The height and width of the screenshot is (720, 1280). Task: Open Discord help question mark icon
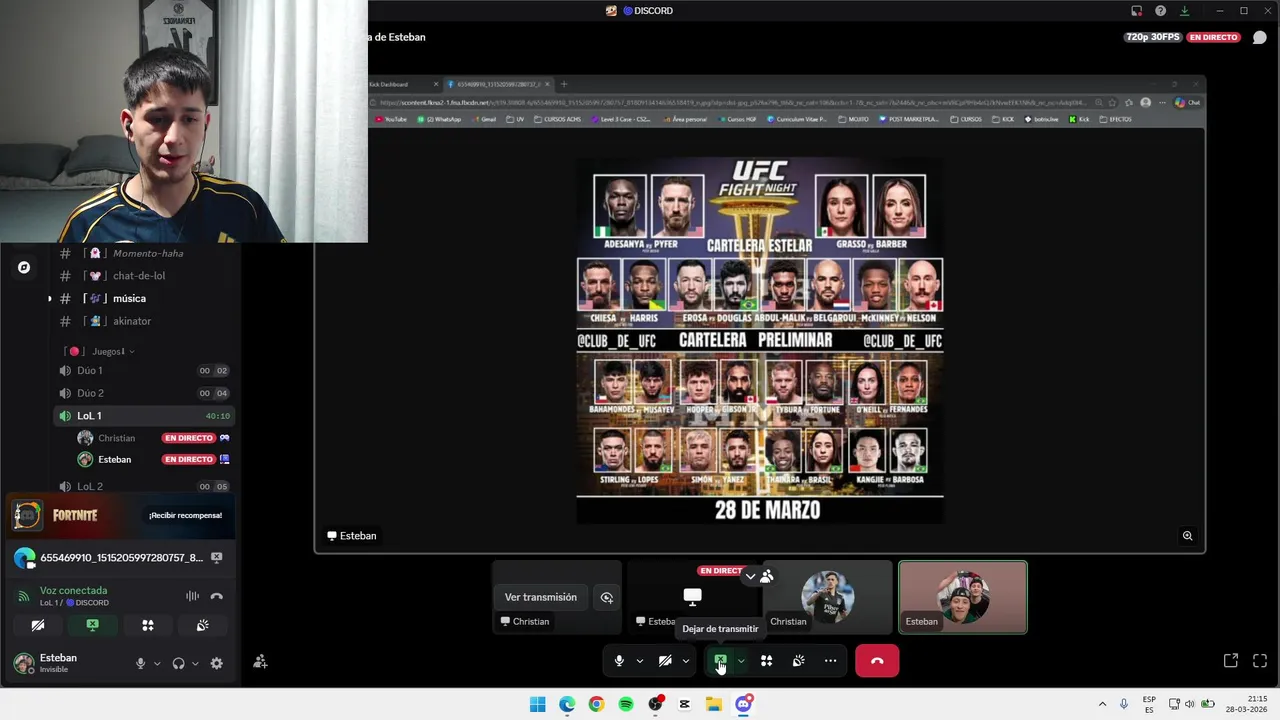click(1160, 11)
